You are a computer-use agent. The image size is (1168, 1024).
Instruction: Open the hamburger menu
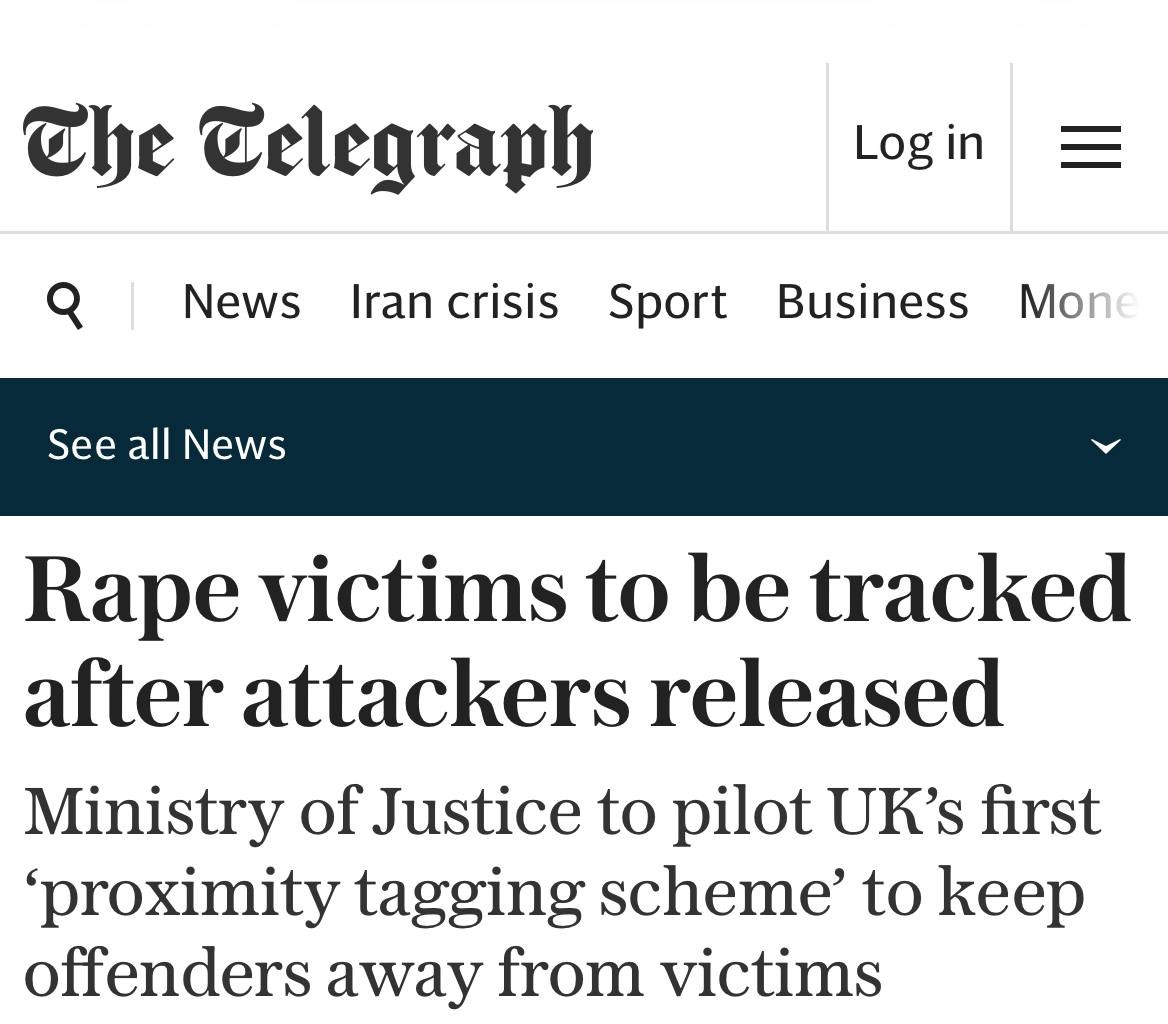[x=1090, y=146]
